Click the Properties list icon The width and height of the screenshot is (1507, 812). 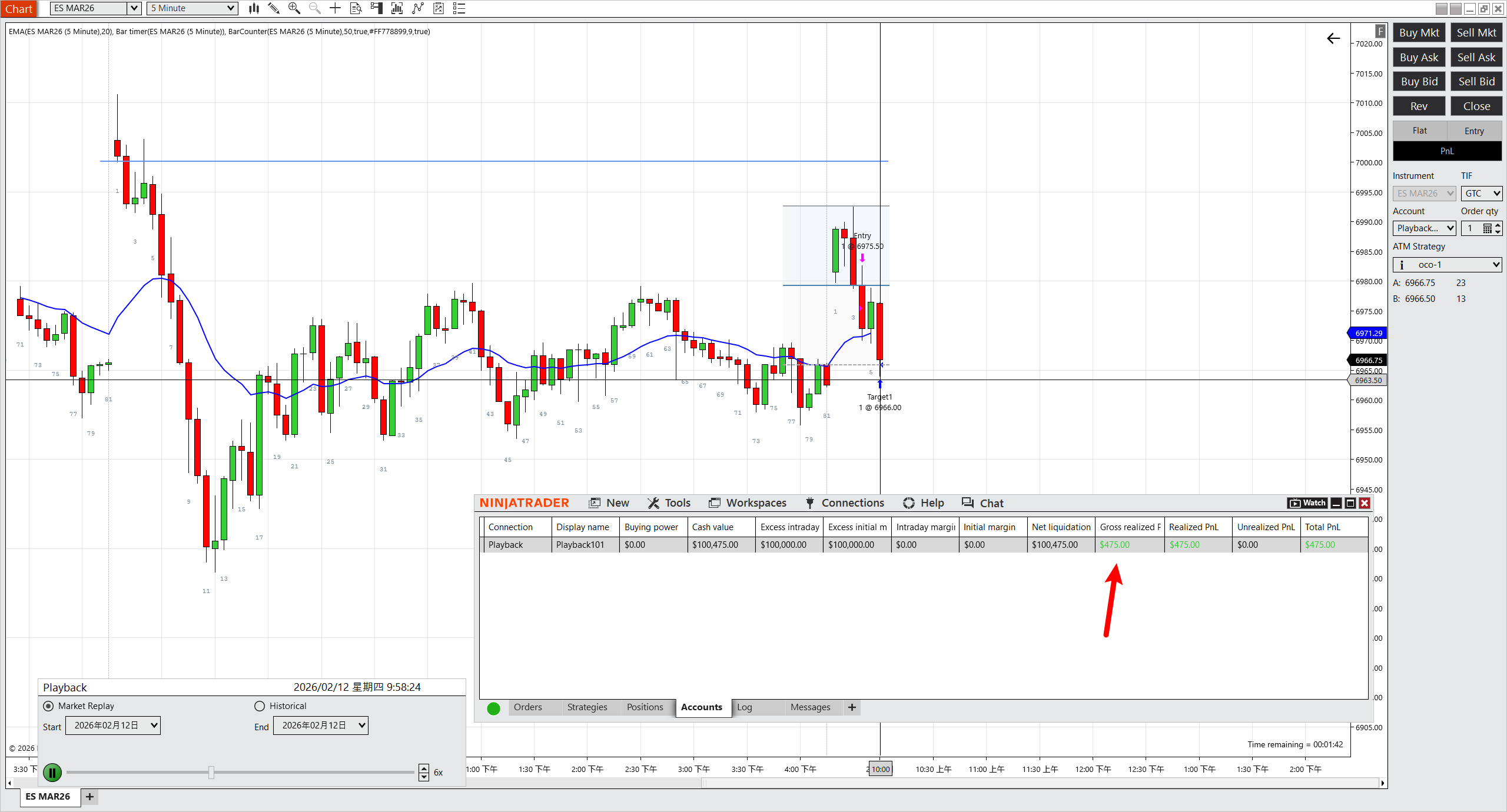(x=459, y=8)
